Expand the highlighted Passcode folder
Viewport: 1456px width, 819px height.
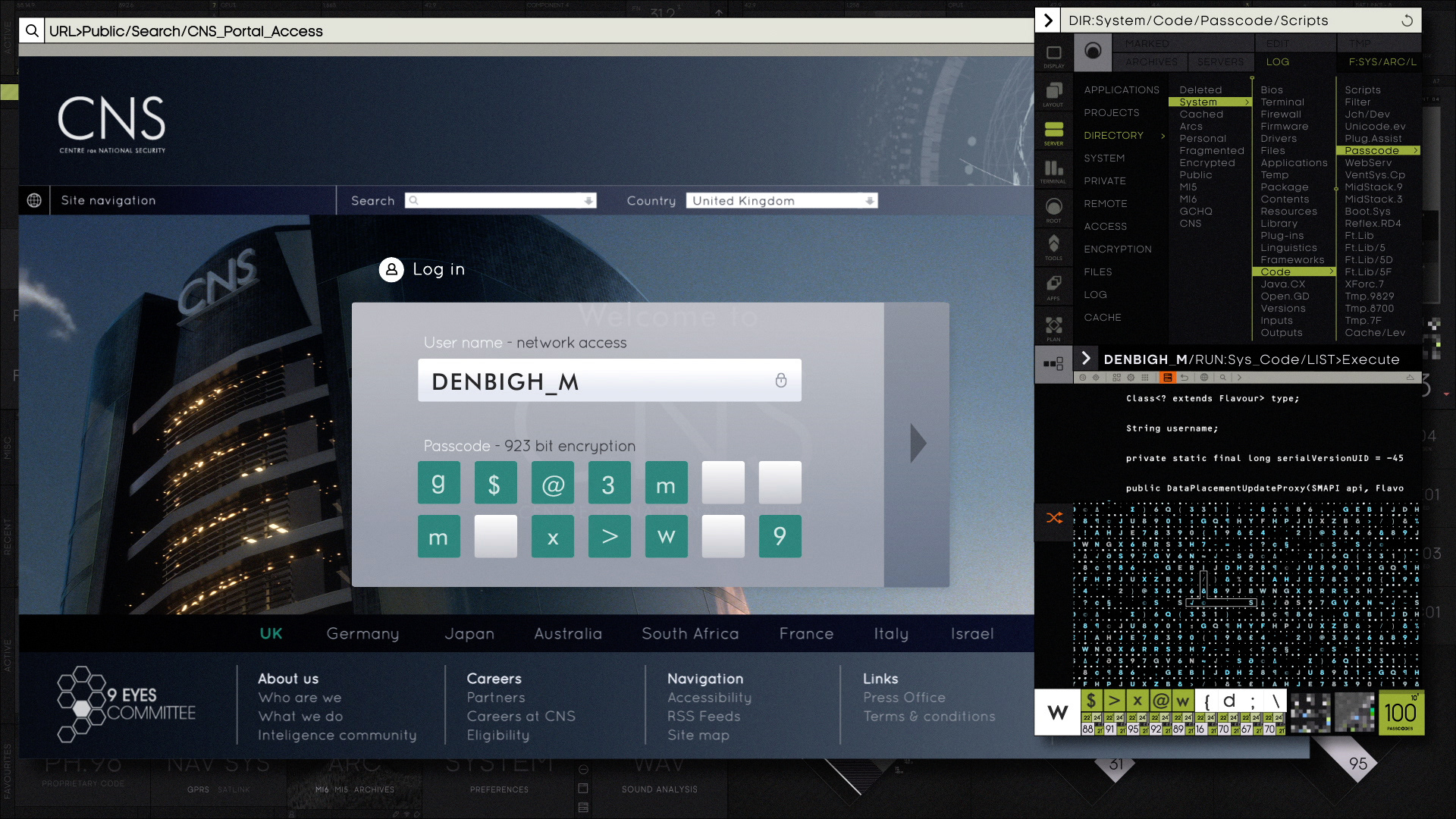pyautogui.click(x=1379, y=151)
